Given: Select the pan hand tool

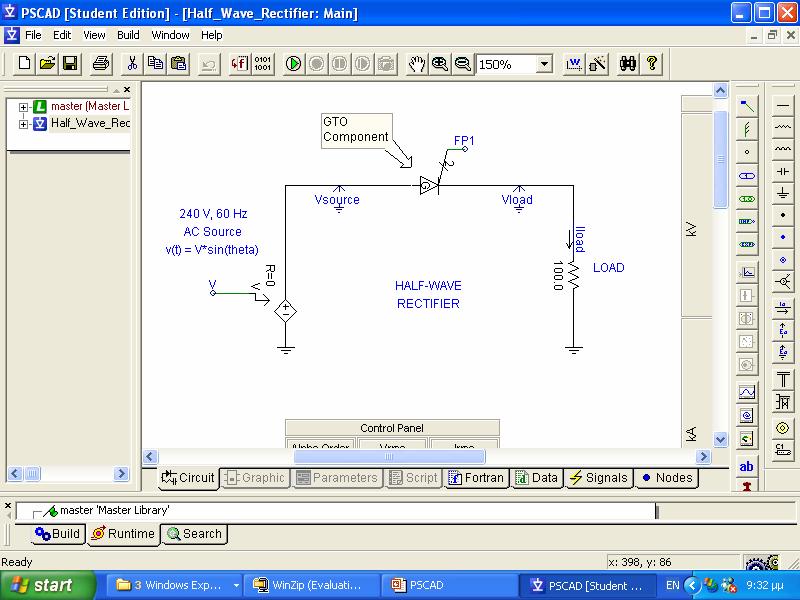Looking at the screenshot, I should (417, 64).
